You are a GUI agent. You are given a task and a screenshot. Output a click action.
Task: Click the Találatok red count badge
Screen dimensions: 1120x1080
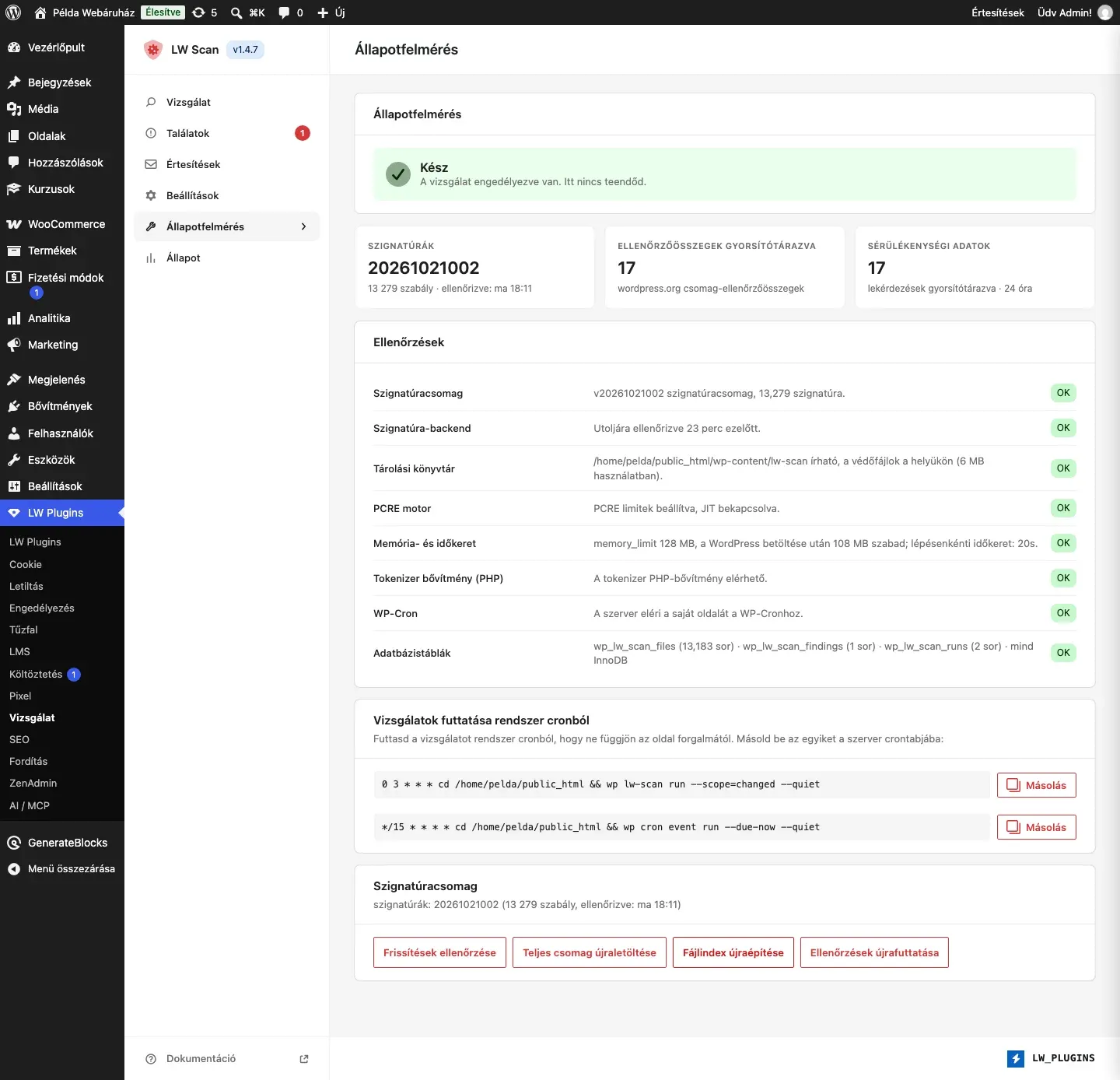(x=303, y=133)
